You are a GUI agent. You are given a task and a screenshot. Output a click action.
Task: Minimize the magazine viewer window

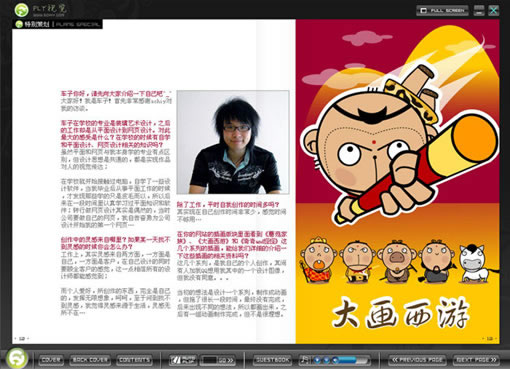(479, 10)
